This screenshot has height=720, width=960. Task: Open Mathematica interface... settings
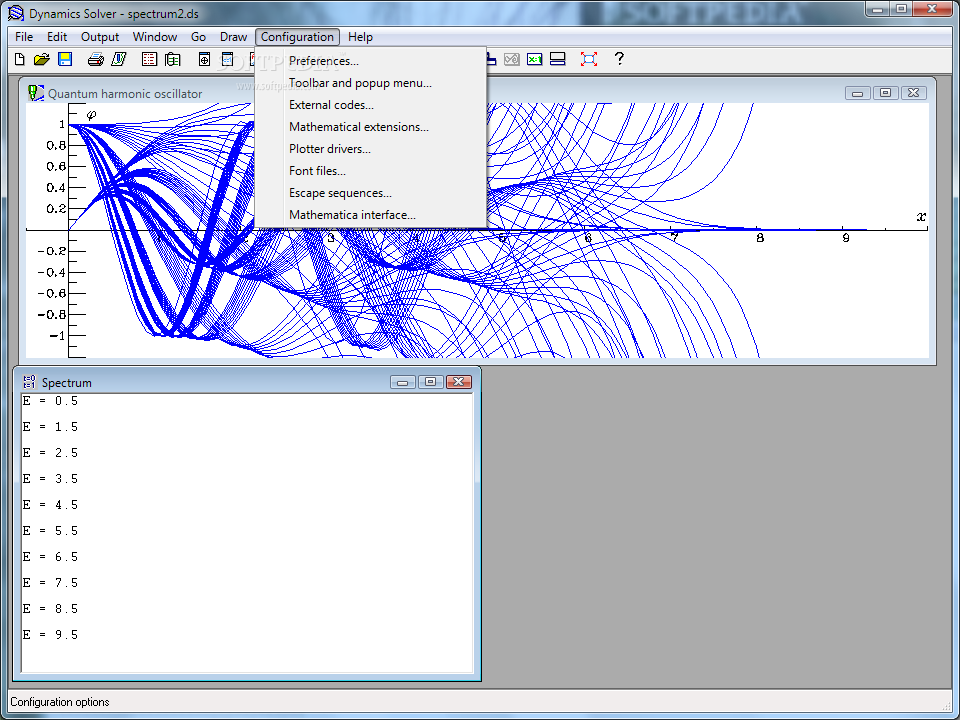[x=370, y=215]
